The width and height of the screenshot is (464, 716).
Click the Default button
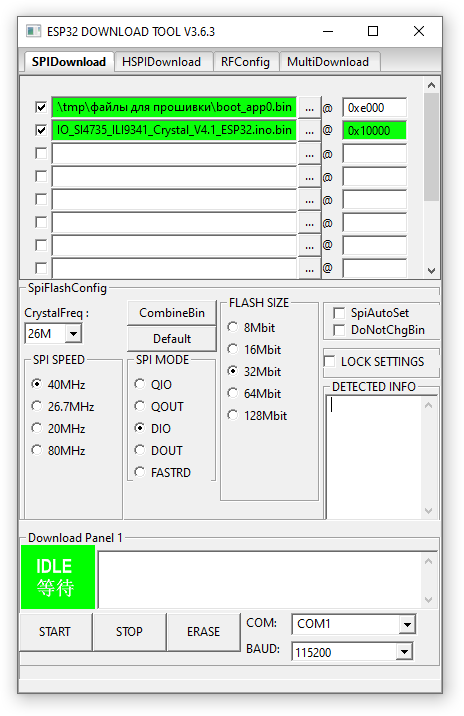(x=172, y=339)
